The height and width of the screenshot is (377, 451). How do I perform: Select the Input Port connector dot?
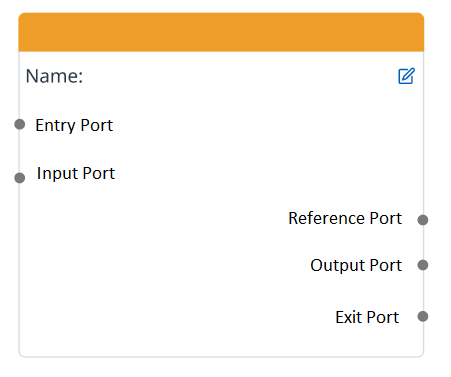(x=20, y=178)
